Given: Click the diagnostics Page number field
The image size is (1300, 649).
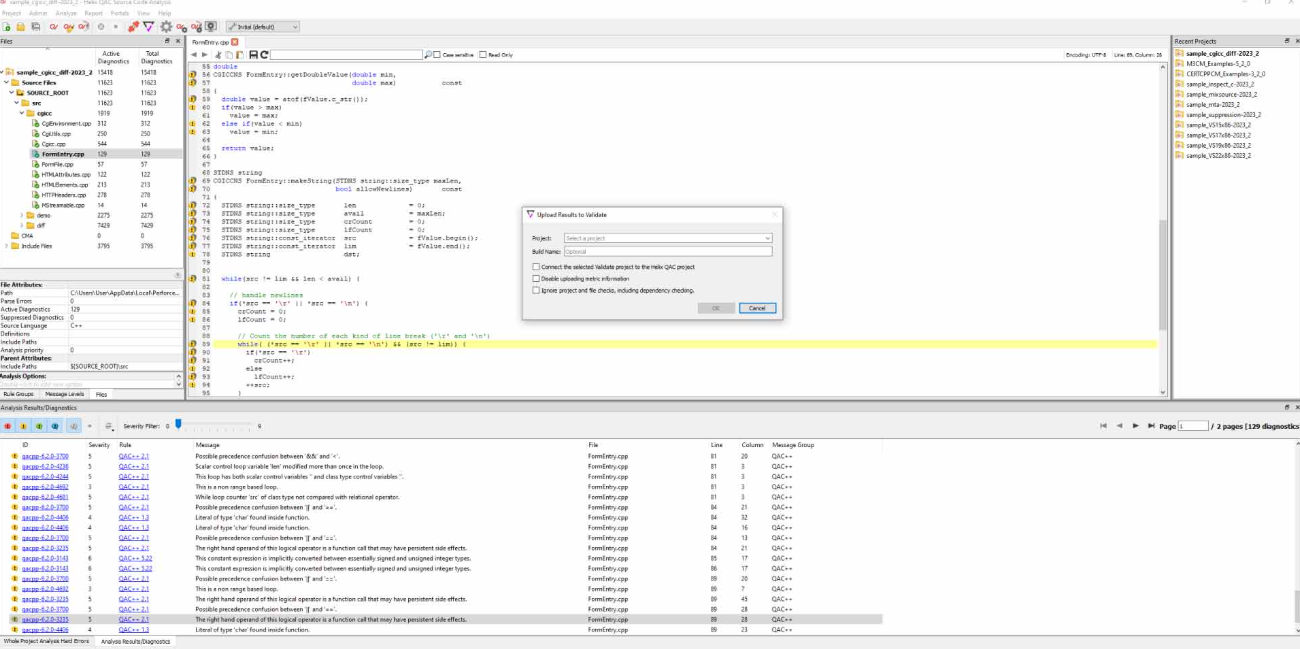Looking at the screenshot, I should 1193,426.
